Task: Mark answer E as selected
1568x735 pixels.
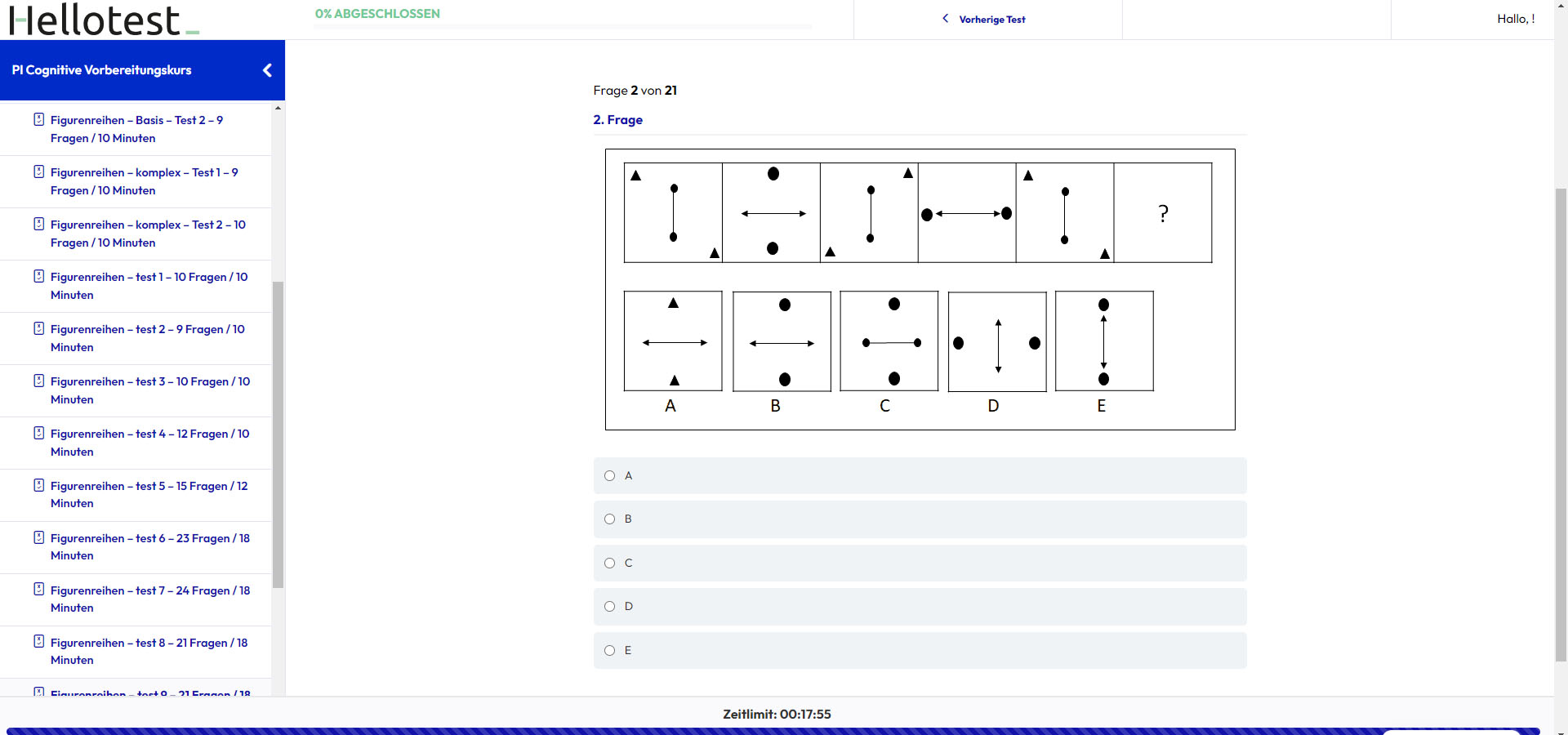Action: [609, 650]
